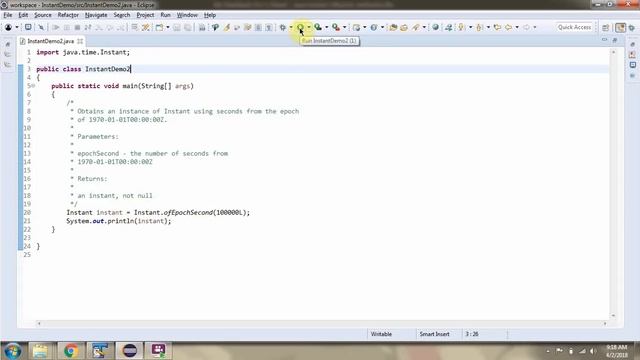Minimize the editor area
This screenshot has height=360, width=640.
604,40
